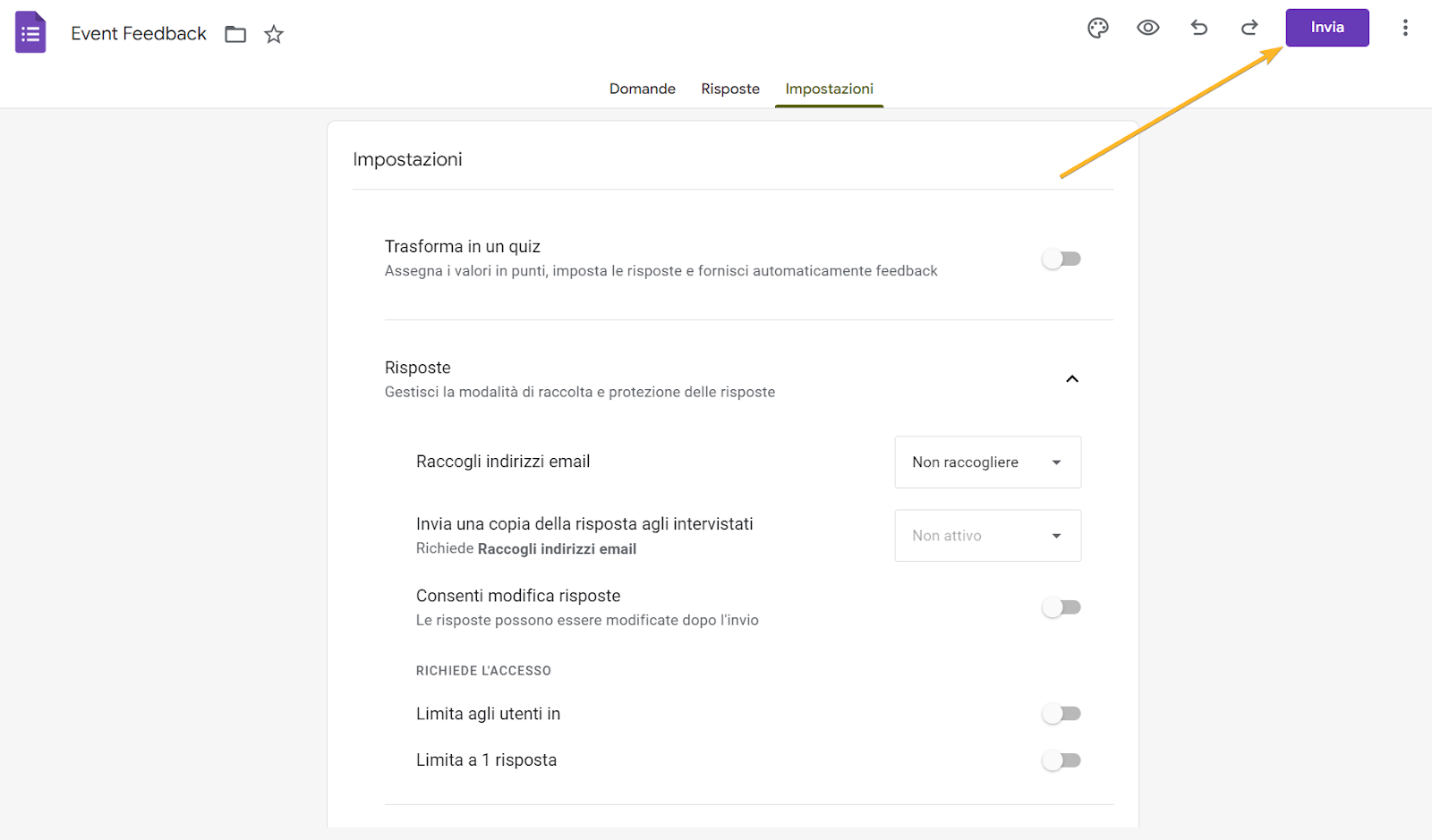Image resolution: width=1432 pixels, height=840 pixels.
Task: Star the Event Feedback form
Action: (274, 35)
